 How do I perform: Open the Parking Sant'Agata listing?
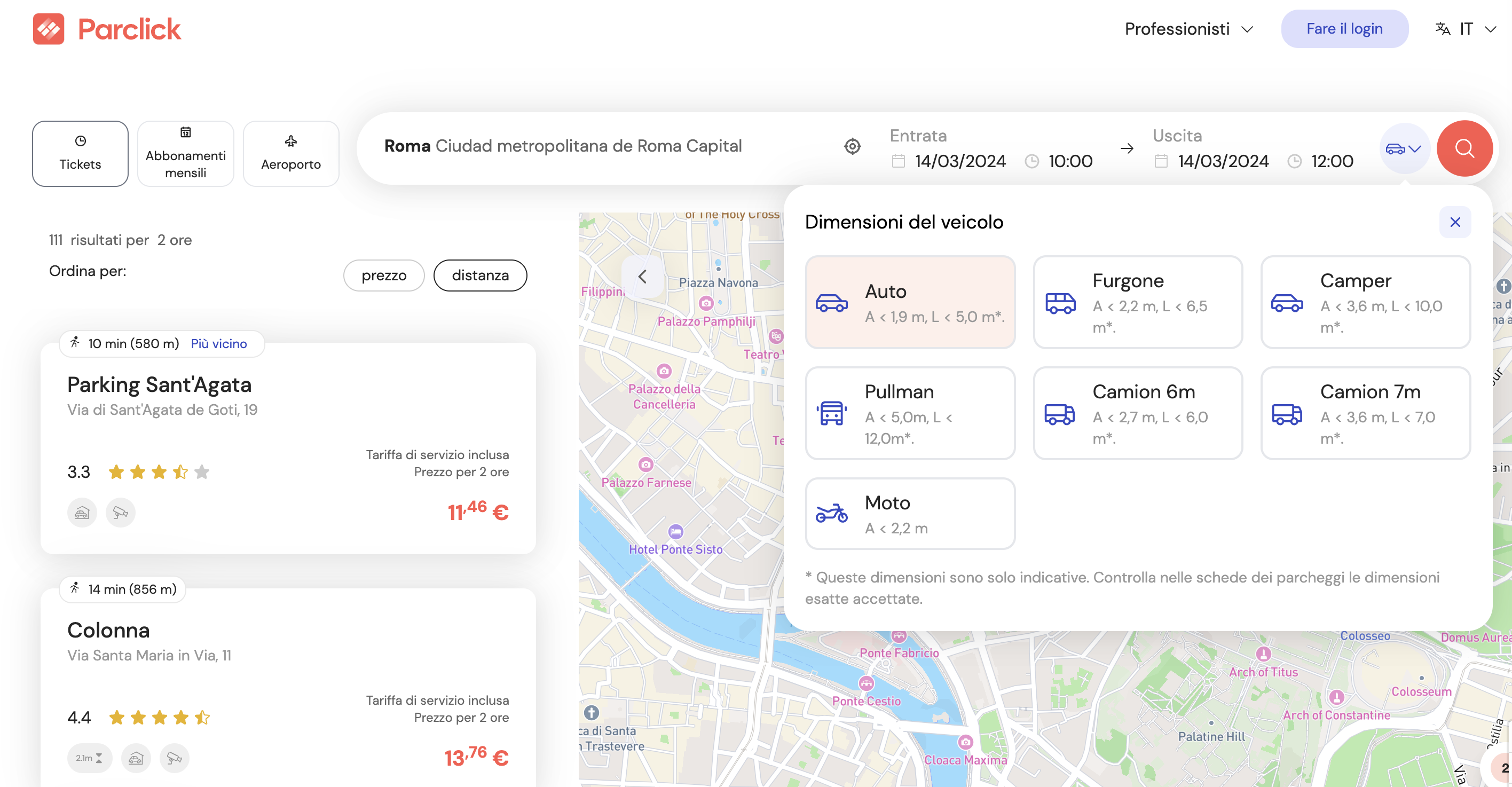pyautogui.click(x=159, y=385)
